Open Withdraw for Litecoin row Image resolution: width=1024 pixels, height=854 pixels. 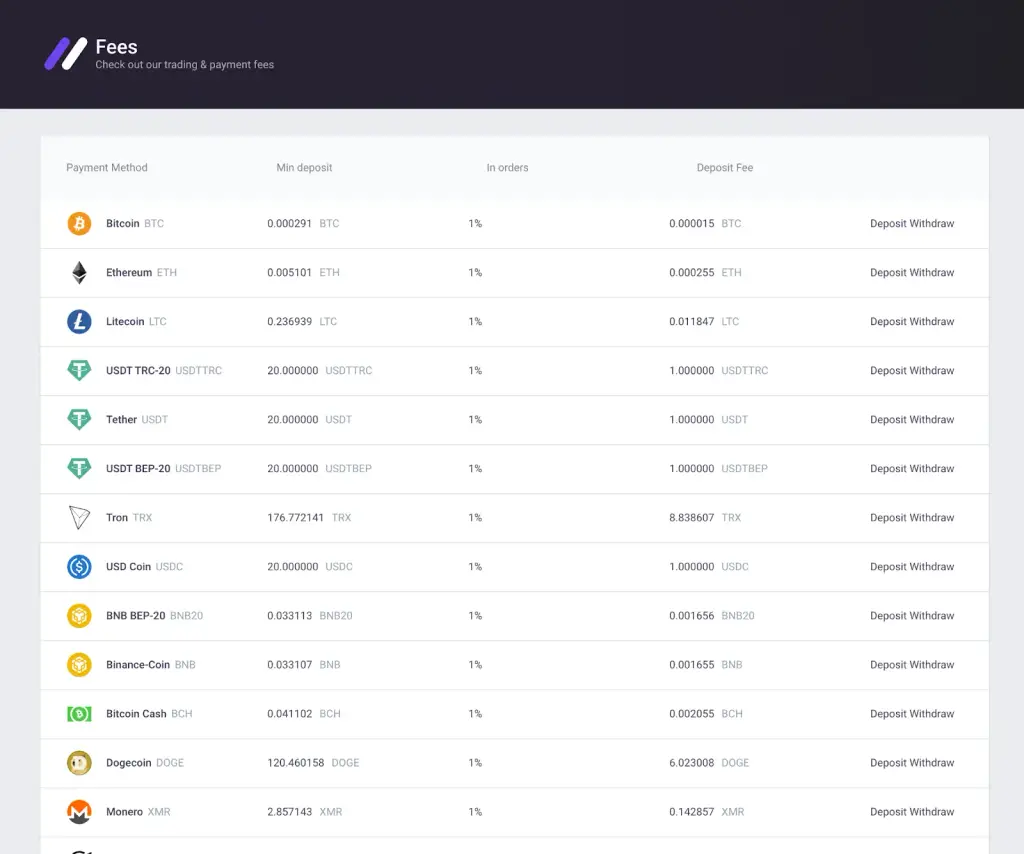(x=931, y=321)
